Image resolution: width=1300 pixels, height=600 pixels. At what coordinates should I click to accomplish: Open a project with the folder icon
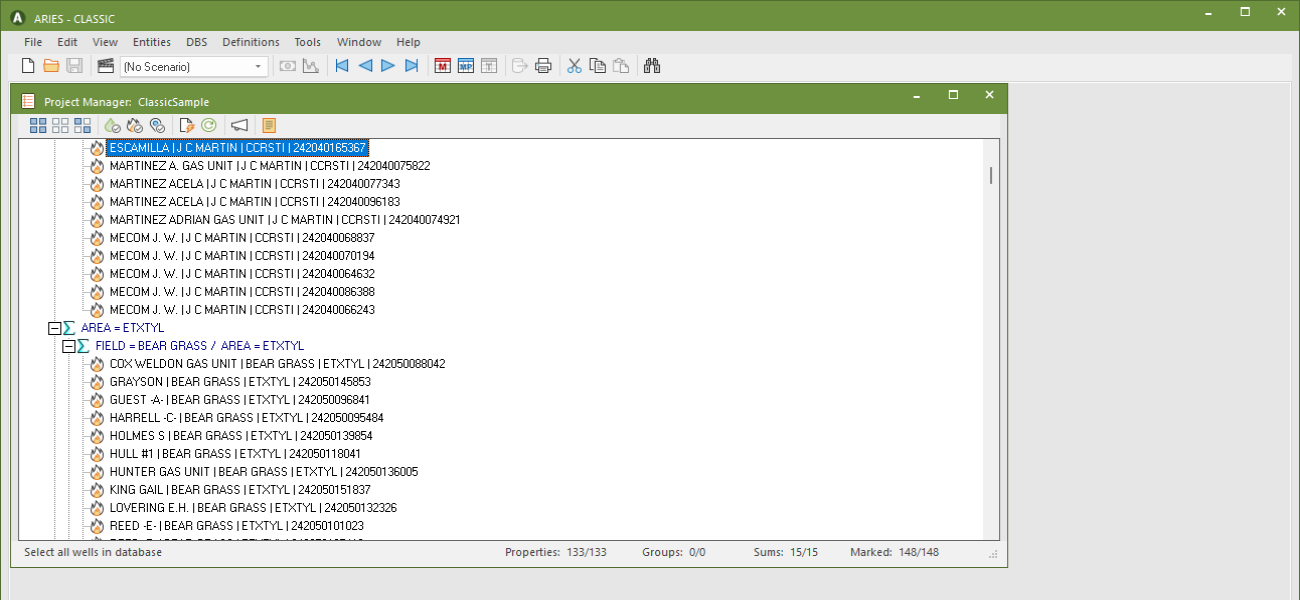[x=51, y=66]
